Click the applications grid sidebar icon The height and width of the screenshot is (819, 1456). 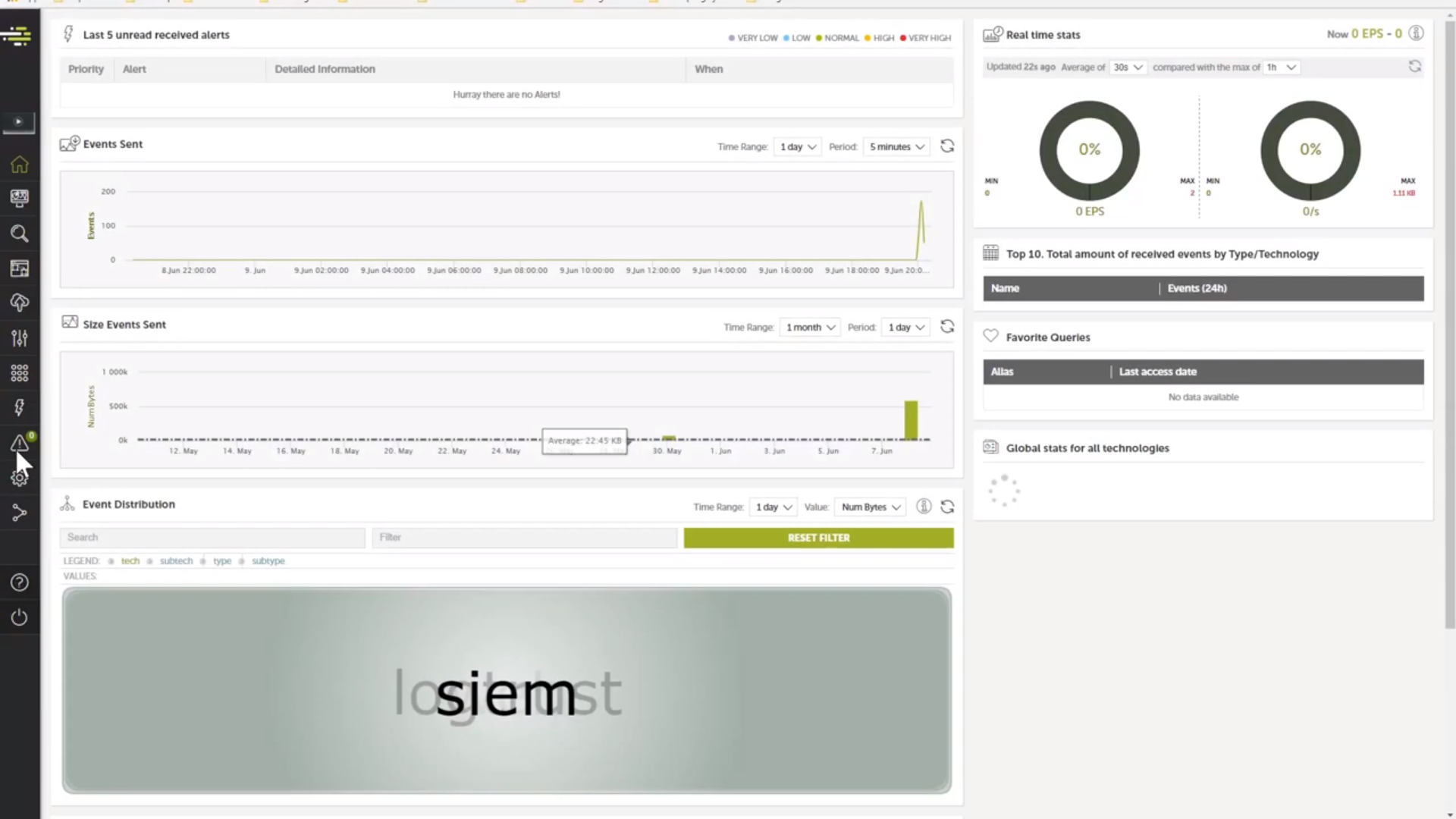20,372
